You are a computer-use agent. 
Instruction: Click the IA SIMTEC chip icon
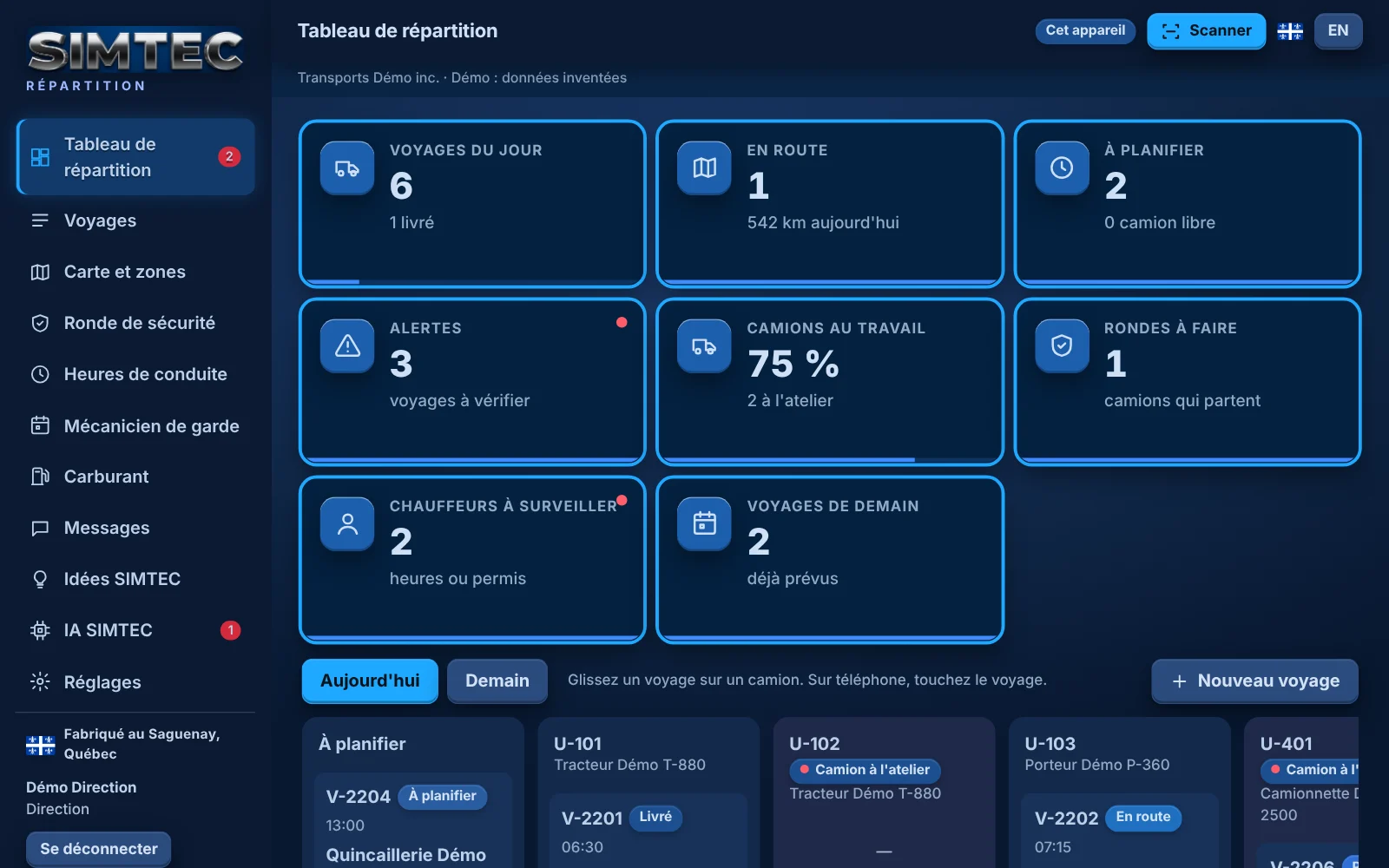40,631
